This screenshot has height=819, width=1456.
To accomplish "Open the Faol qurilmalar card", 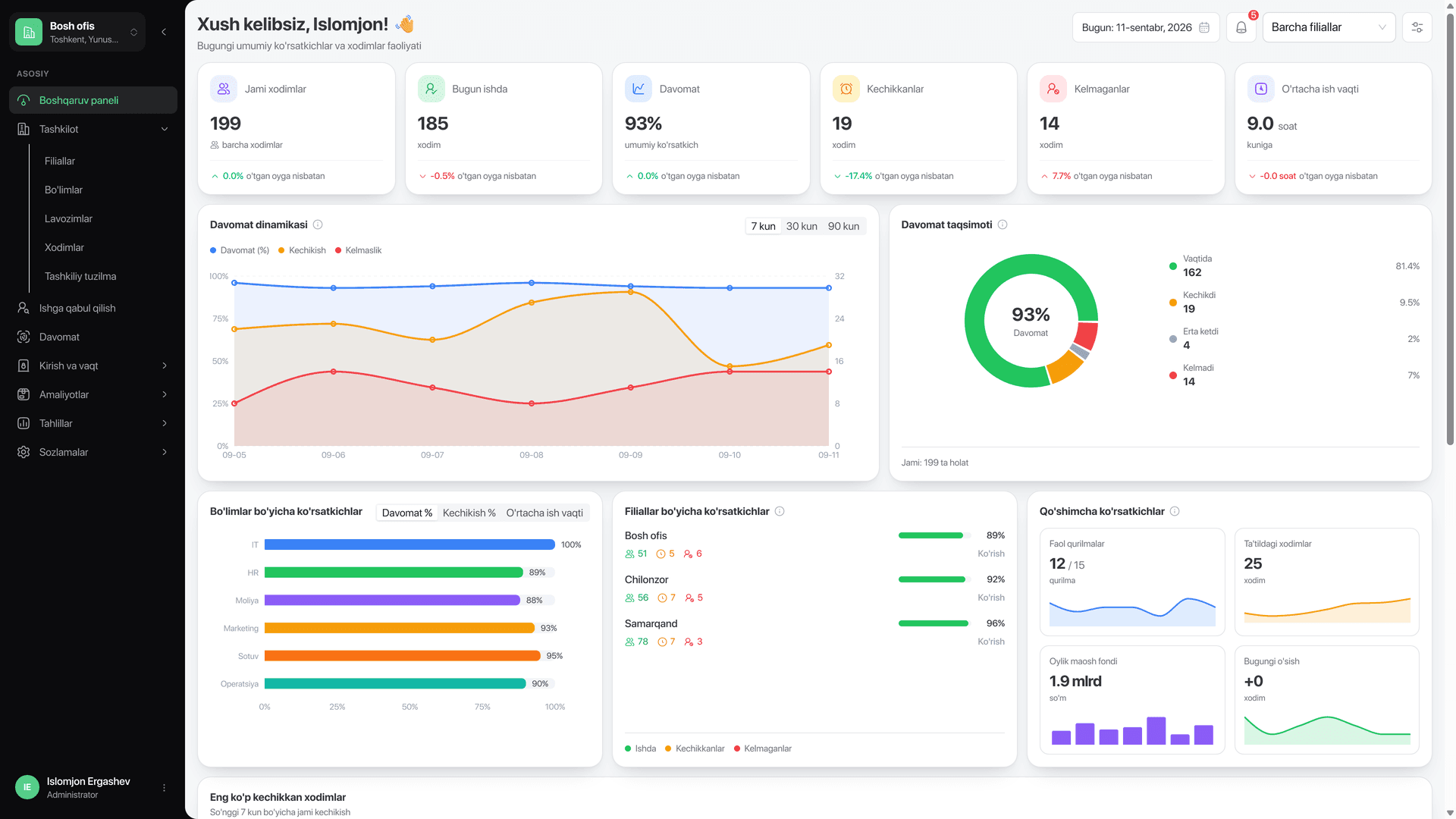I will pos(1131,582).
